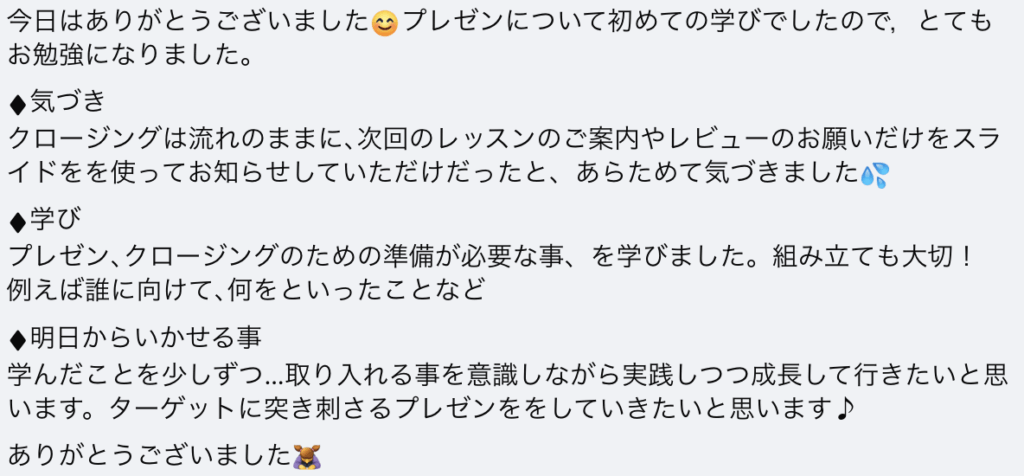Click the bowing person emoji

click(x=306, y=454)
